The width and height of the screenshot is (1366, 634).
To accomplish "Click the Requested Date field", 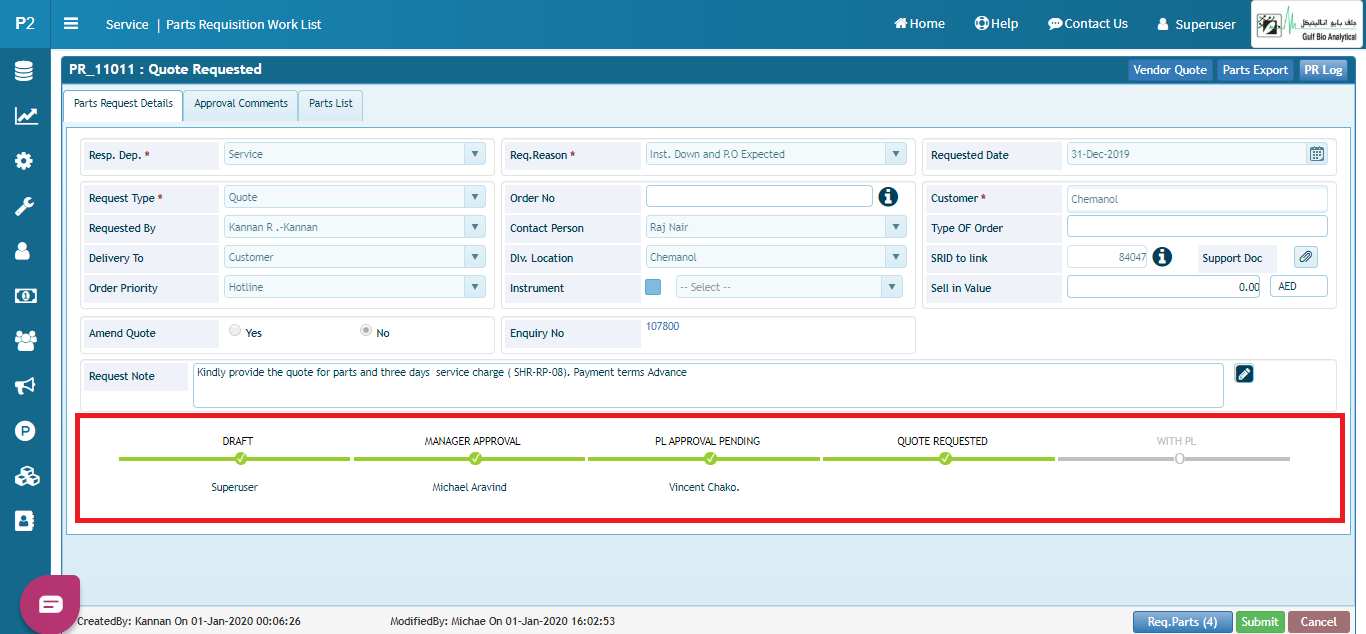I will coord(1186,154).
